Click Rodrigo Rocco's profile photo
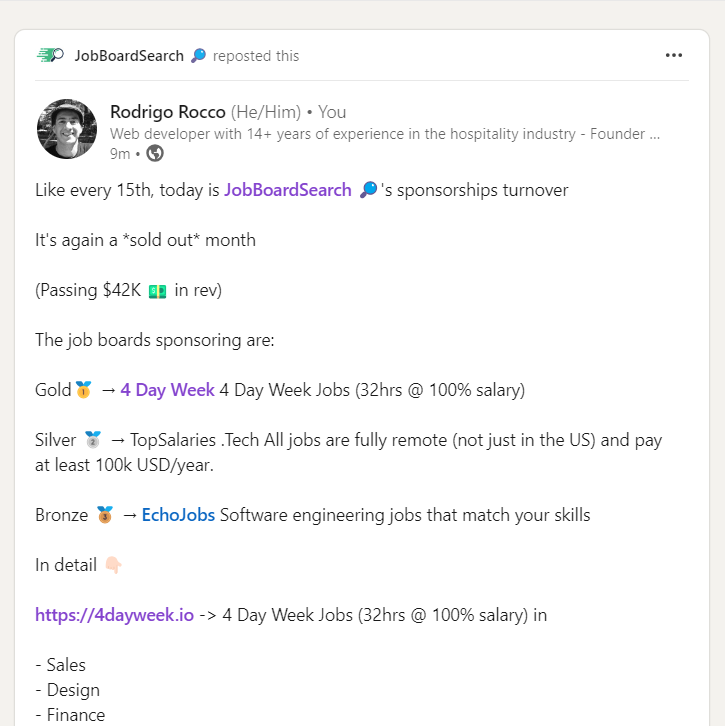725x726 pixels. 66,129
